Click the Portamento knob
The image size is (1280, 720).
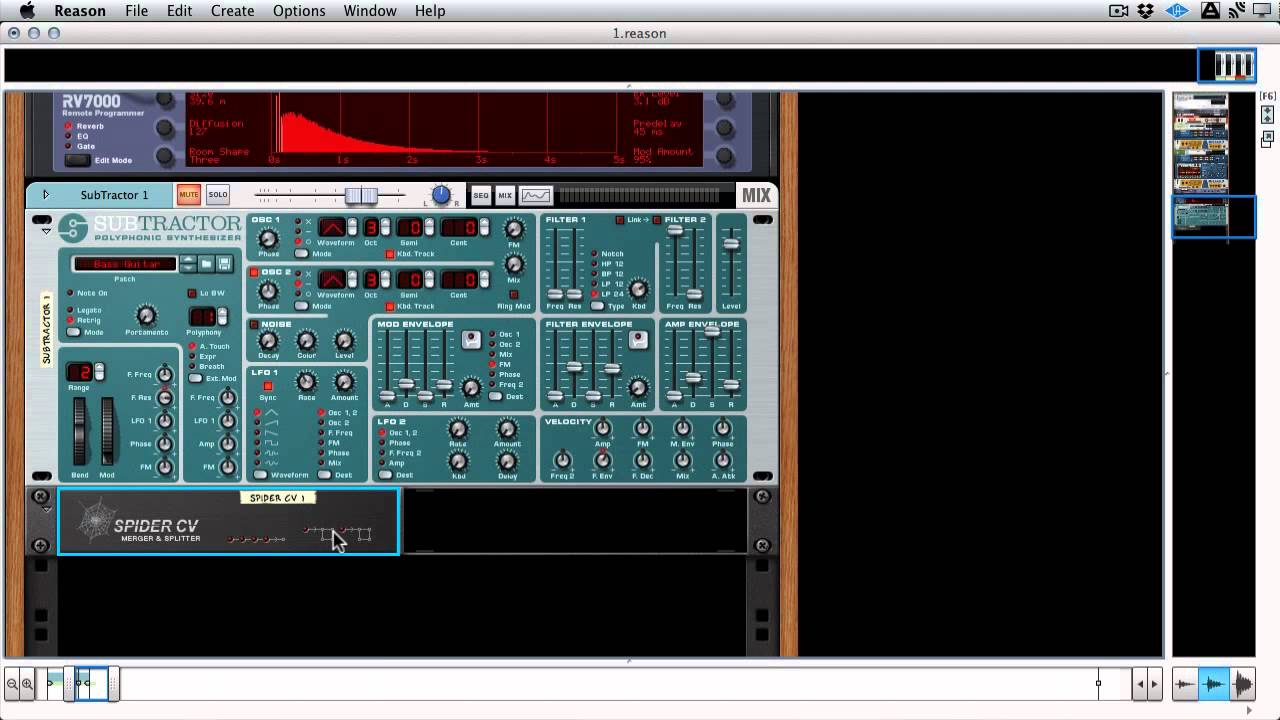[x=146, y=316]
